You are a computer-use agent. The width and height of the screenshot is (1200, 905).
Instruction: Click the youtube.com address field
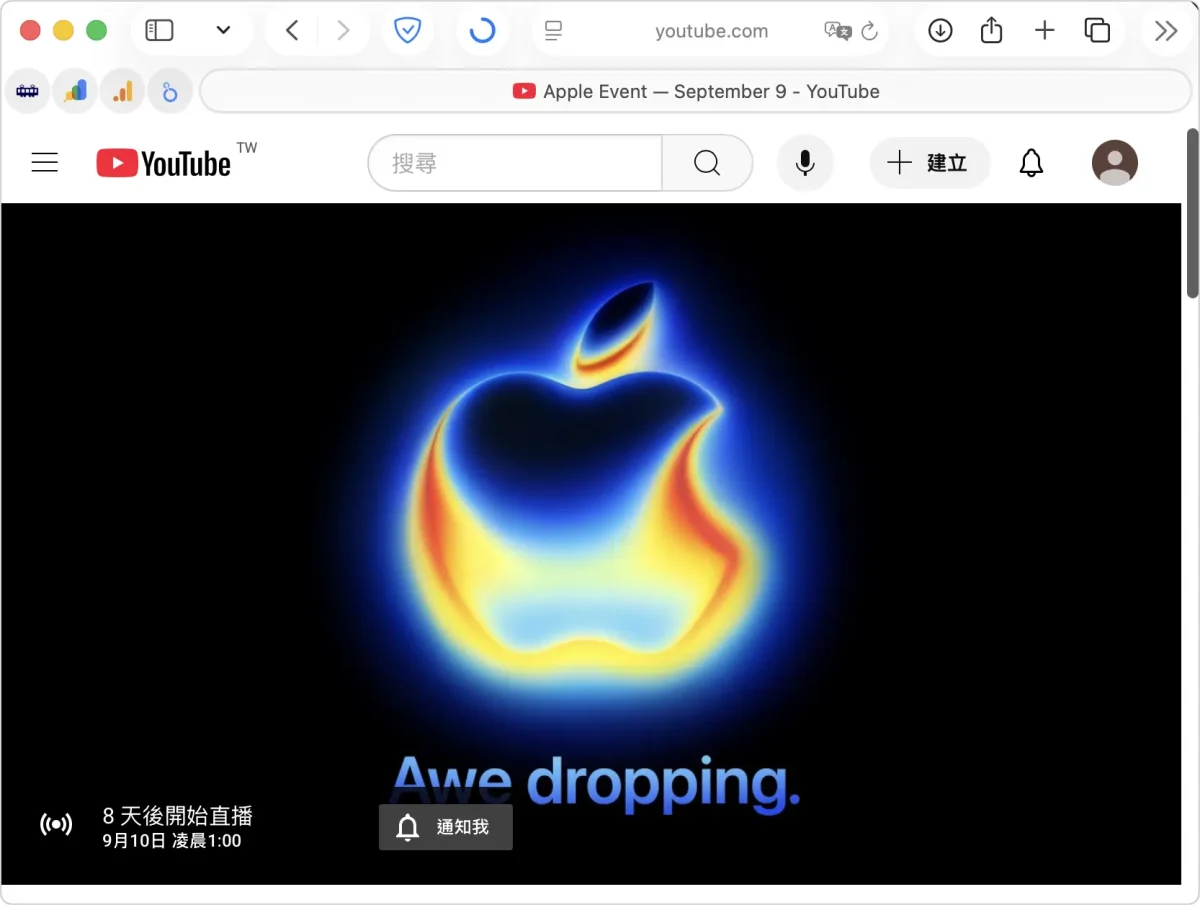pyautogui.click(x=711, y=31)
